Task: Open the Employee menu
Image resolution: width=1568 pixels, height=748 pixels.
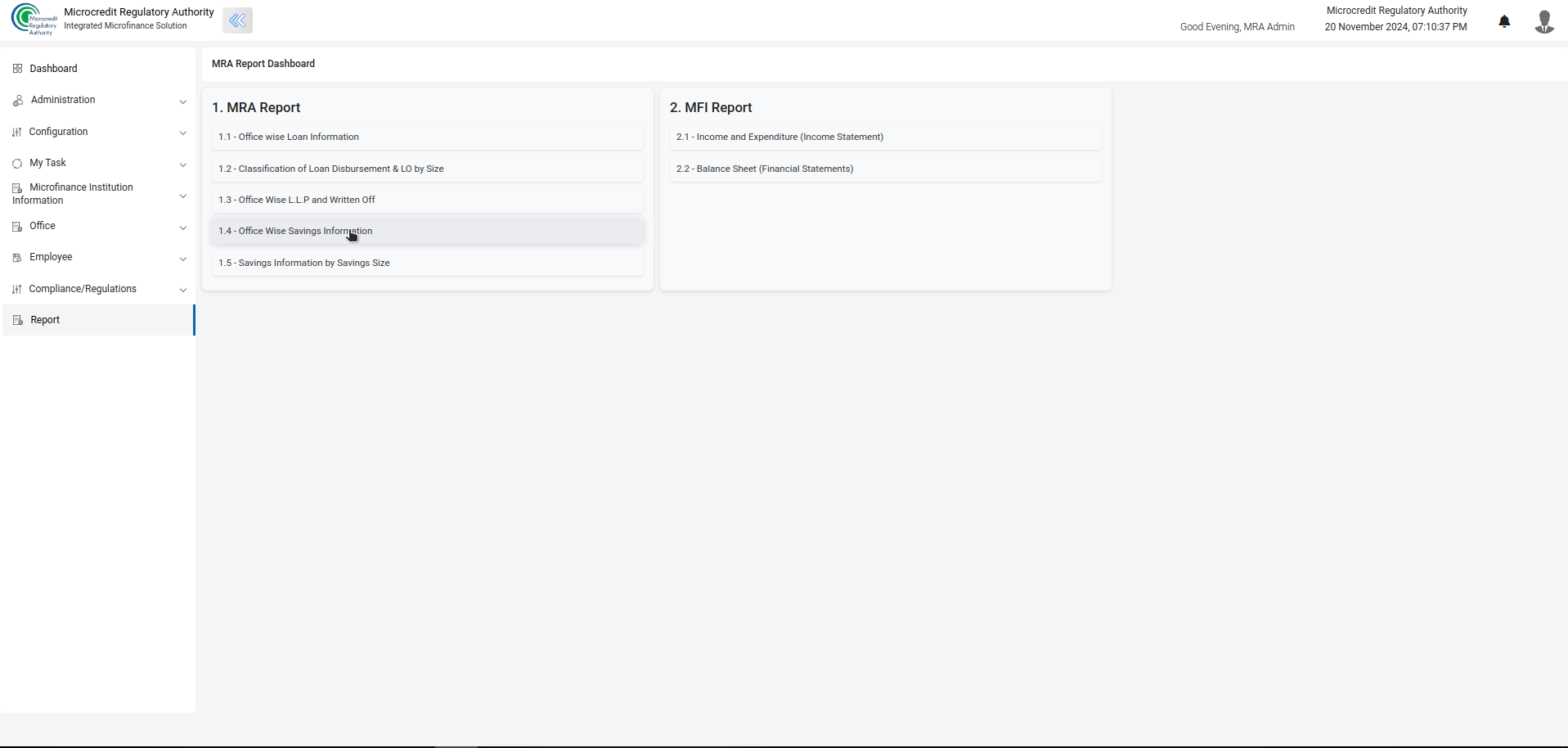Action: point(98,257)
